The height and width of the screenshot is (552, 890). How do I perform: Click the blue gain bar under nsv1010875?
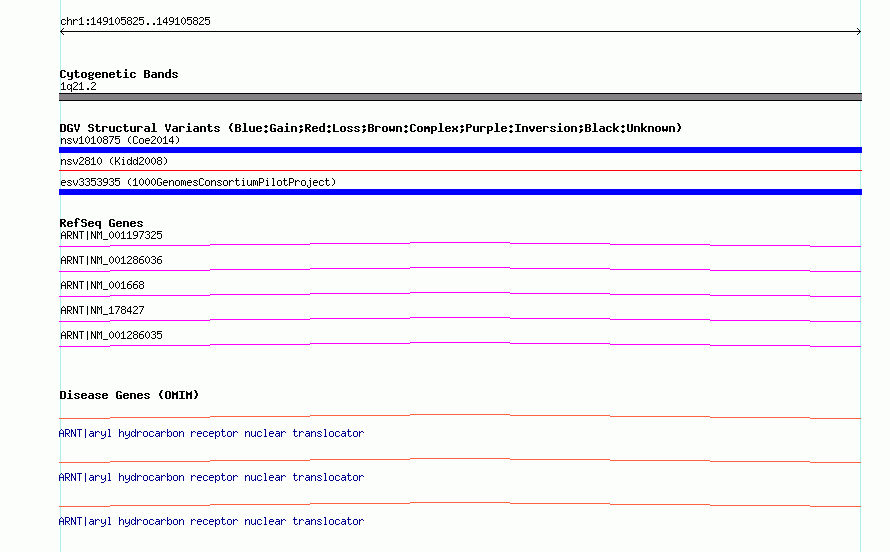click(x=460, y=150)
